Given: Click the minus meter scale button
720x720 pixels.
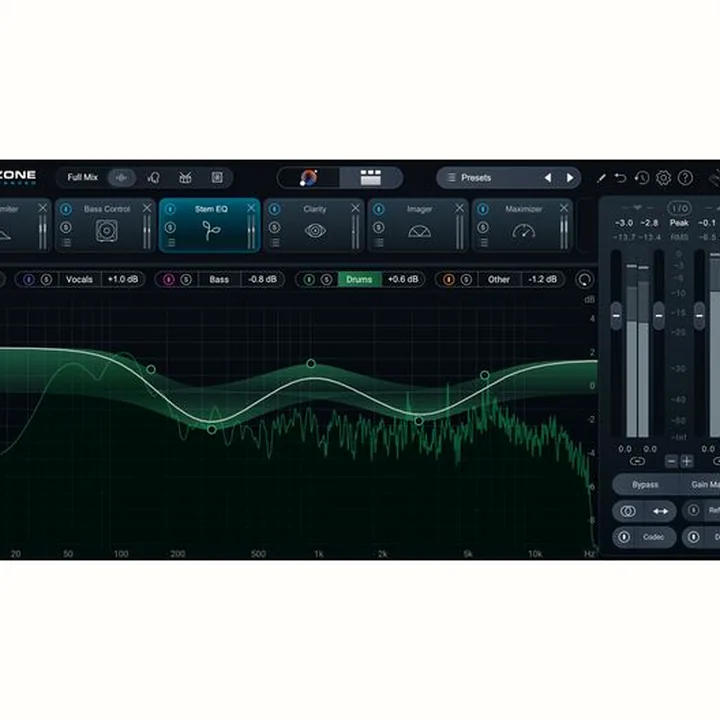Looking at the screenshot, I should (672, 461).
